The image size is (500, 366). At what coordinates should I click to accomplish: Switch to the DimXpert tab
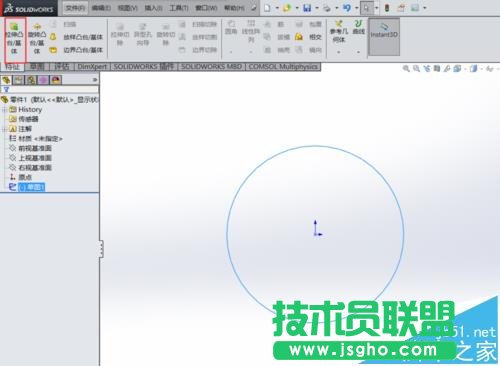(x=92, y=67)
